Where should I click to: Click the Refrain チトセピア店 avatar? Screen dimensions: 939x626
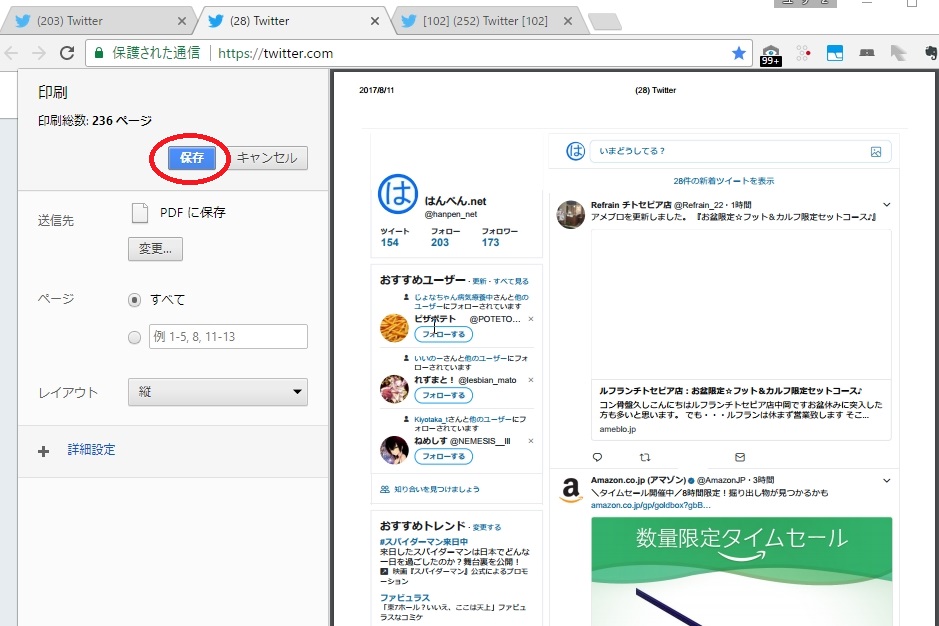click(571, 214)
